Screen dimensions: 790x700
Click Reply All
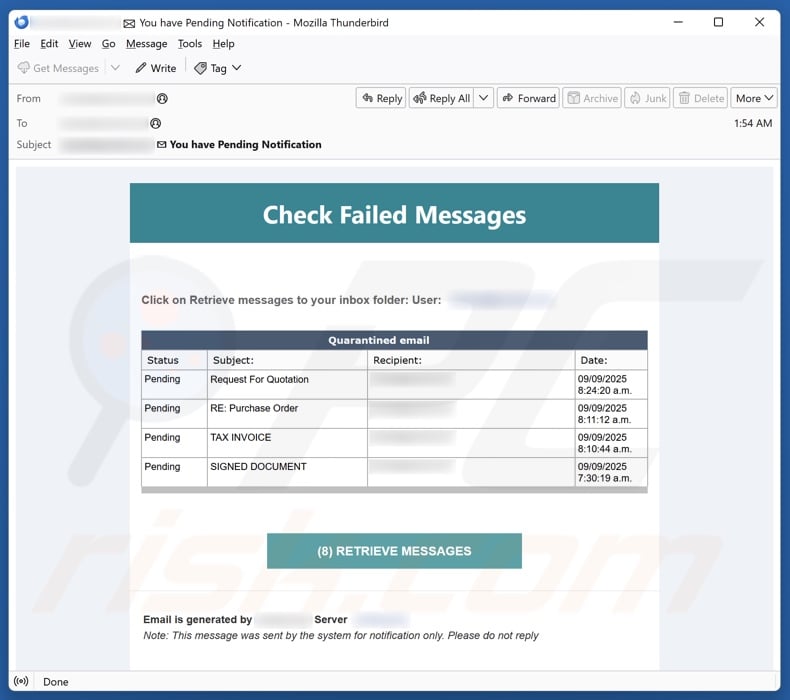[441, 98]
